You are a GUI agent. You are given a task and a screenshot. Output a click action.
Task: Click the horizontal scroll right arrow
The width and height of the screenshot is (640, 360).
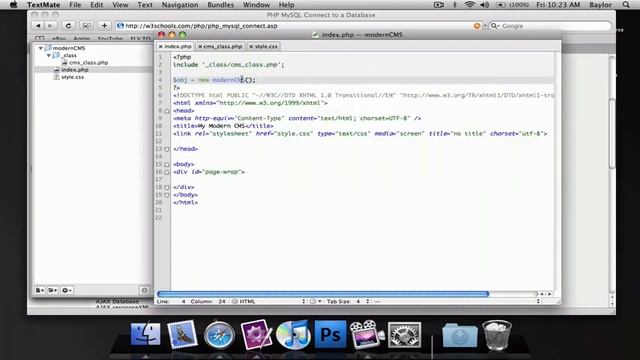click(x=549, y=294)
